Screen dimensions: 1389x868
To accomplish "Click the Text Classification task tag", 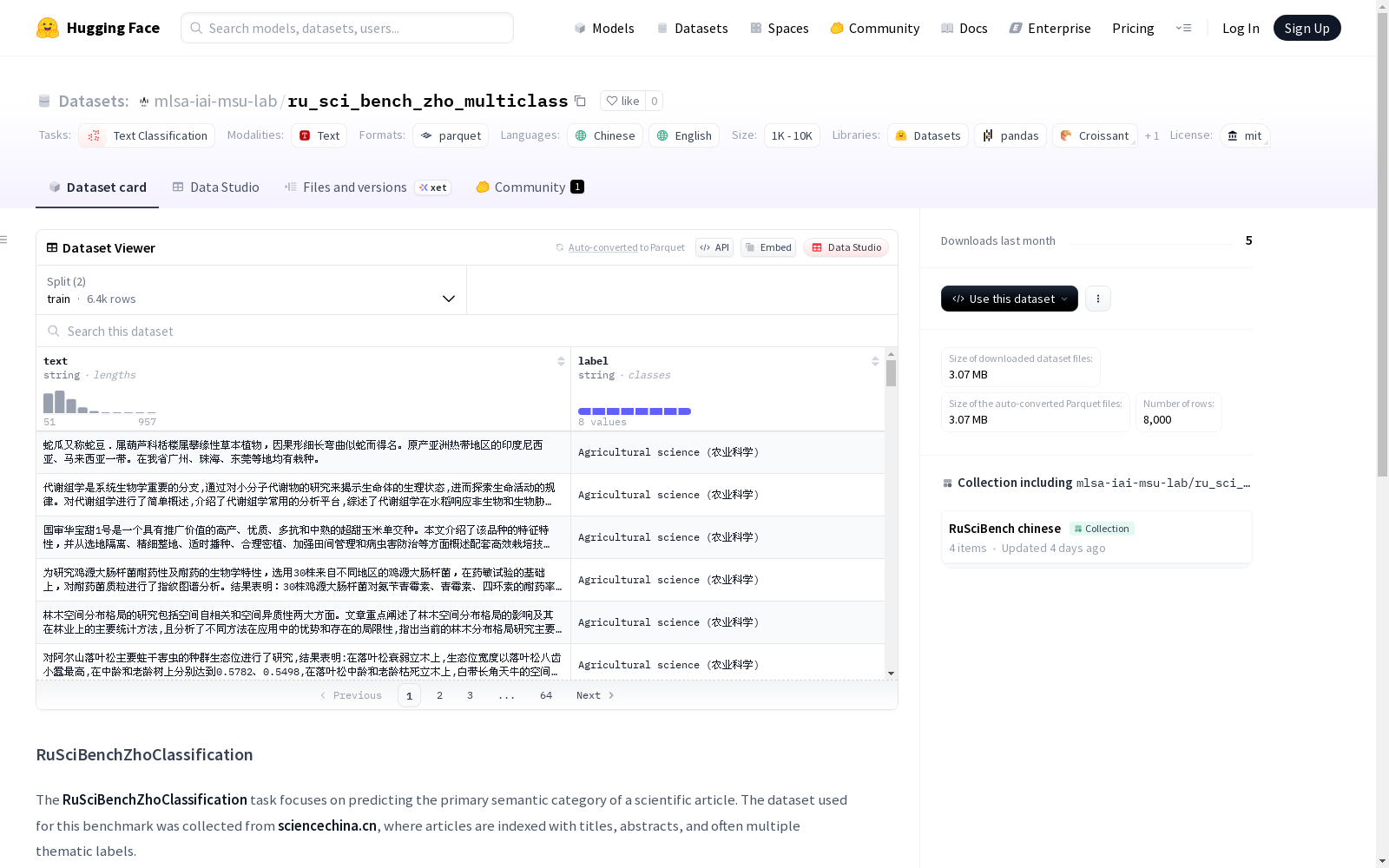I will point(147,135).
